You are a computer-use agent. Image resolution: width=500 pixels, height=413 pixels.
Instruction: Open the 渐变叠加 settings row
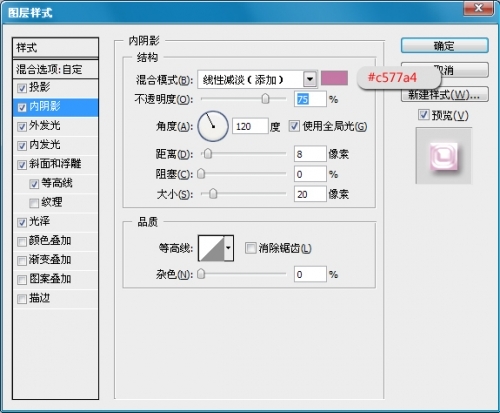point(55,260)
